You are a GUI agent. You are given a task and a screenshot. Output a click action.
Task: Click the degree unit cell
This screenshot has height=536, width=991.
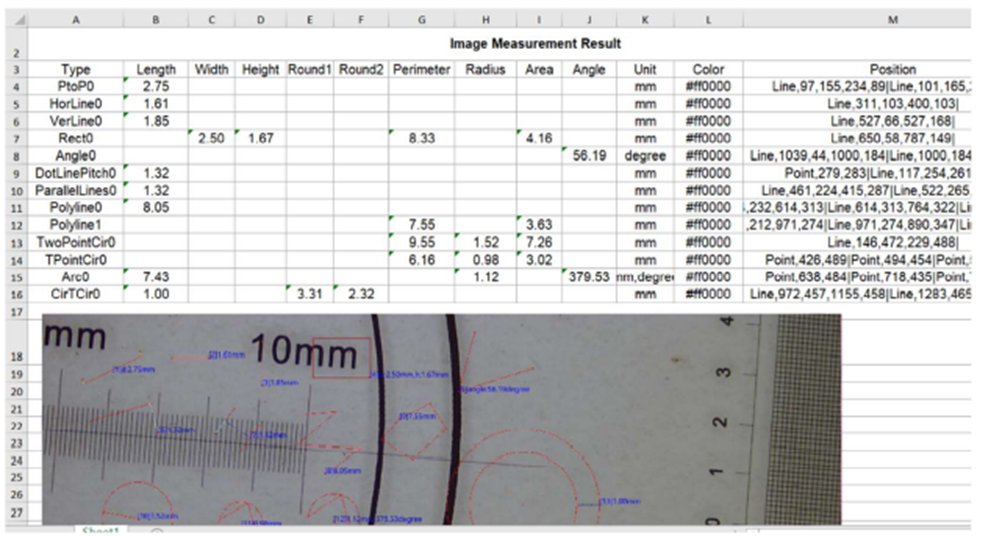[x=645, y=155]
